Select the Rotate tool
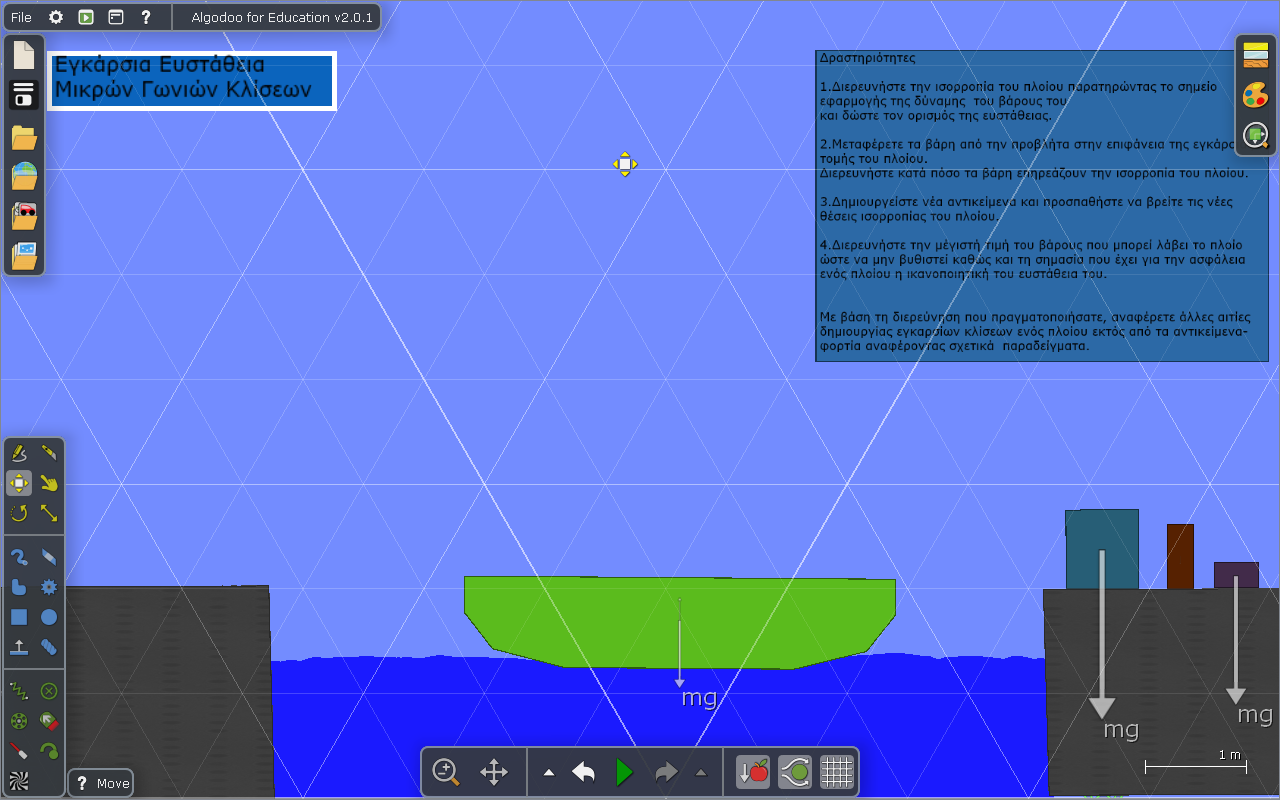Screen dimensions: 1280x800 [19, 514]
